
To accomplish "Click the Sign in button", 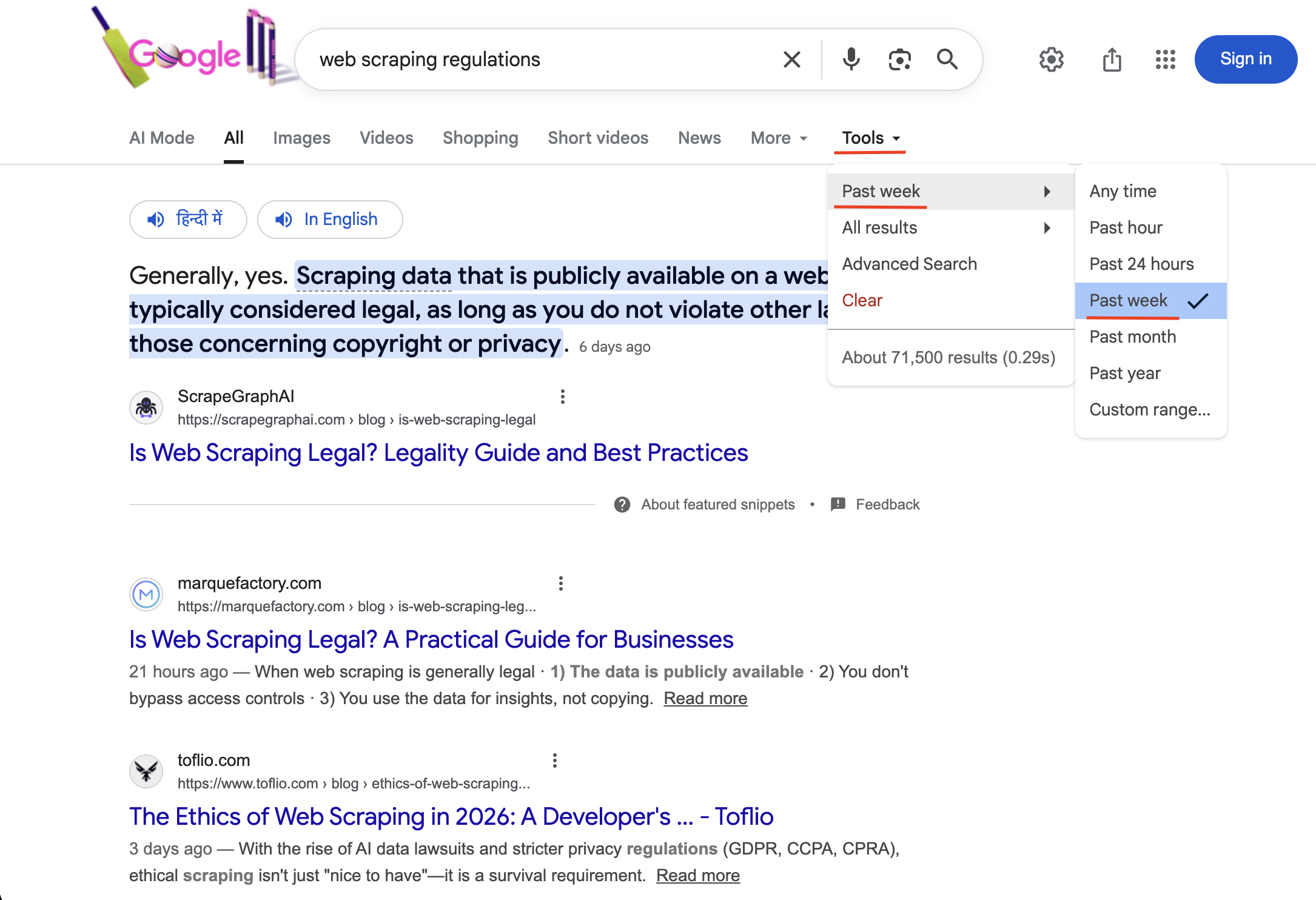I will (x=1246, y=59).
